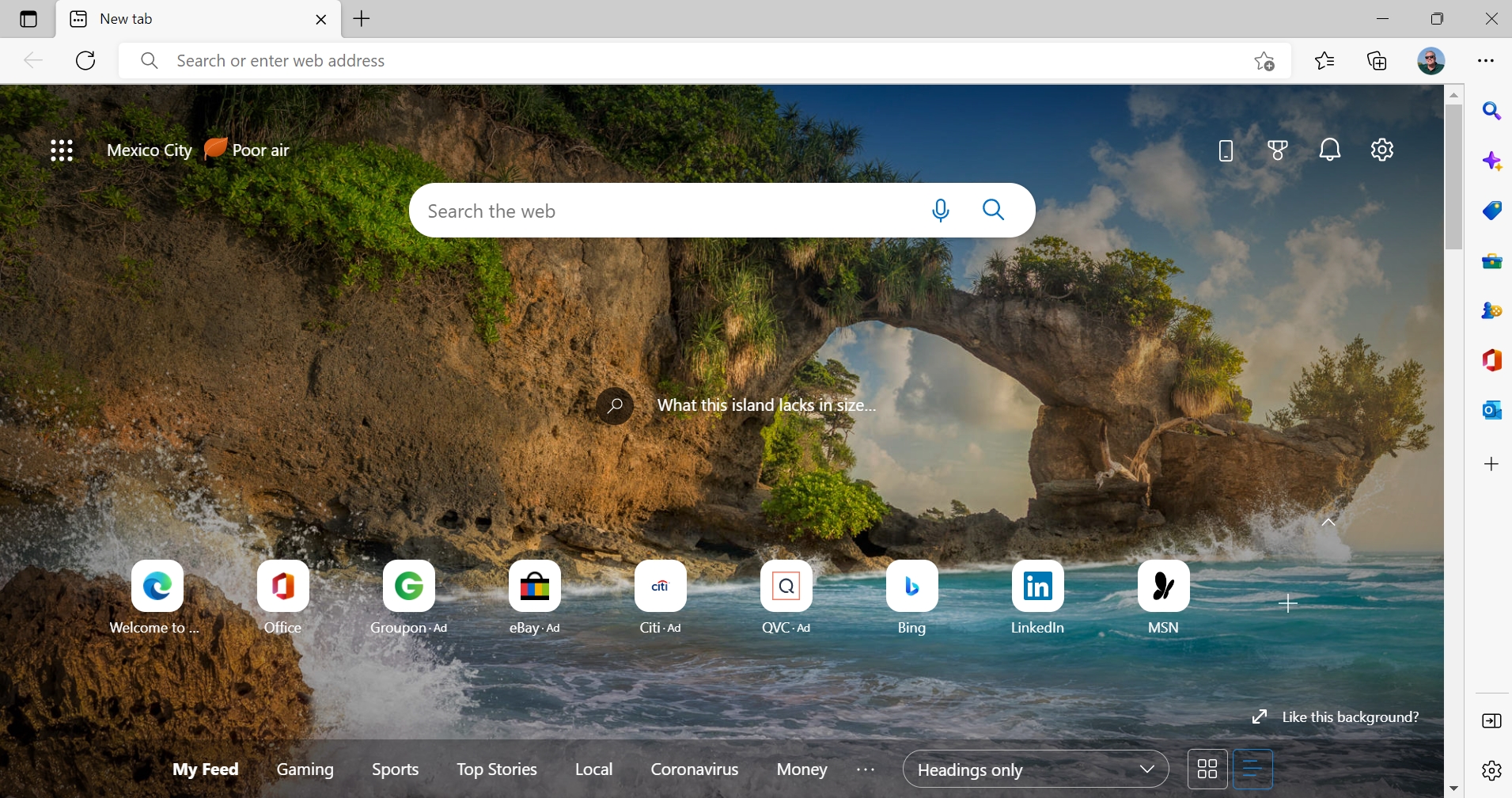Click the Search the web box

665,211
